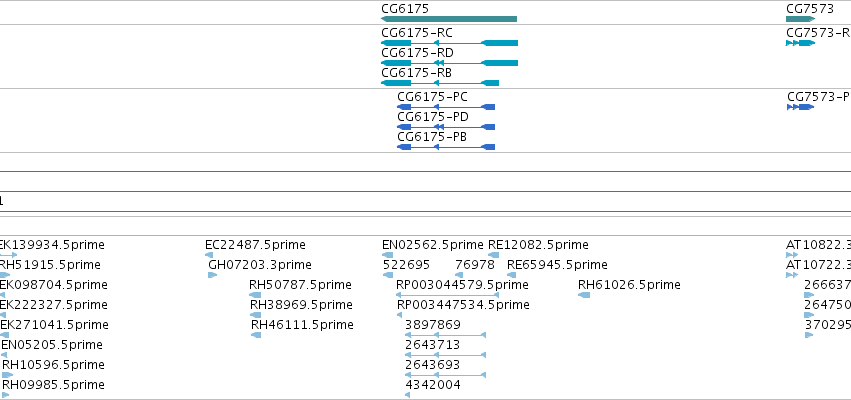
Task: Open the EK222327.5prime EST label
Action: pos(54,305)
